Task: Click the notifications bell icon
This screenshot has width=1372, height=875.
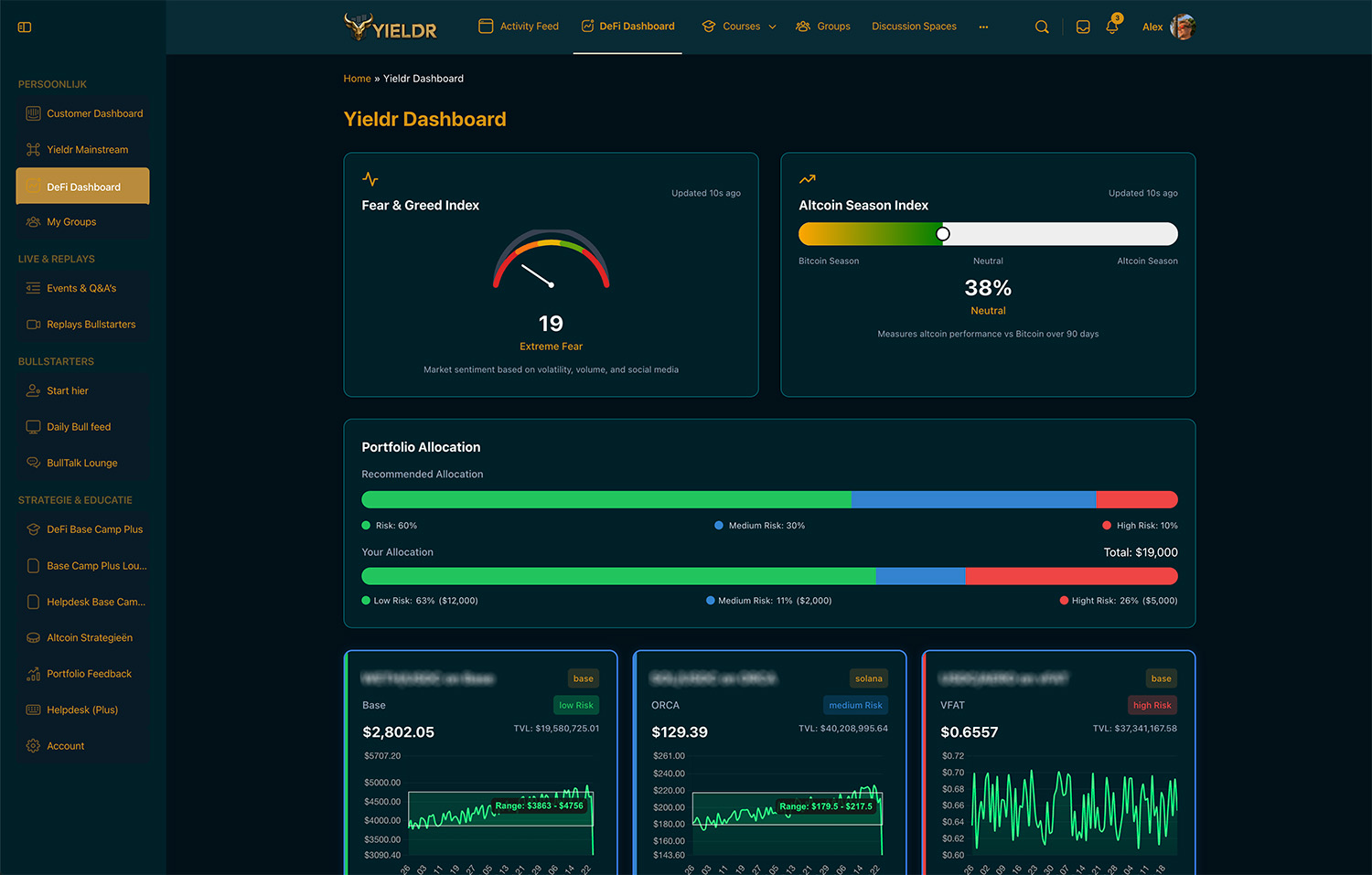Action: pos(1112,27)
